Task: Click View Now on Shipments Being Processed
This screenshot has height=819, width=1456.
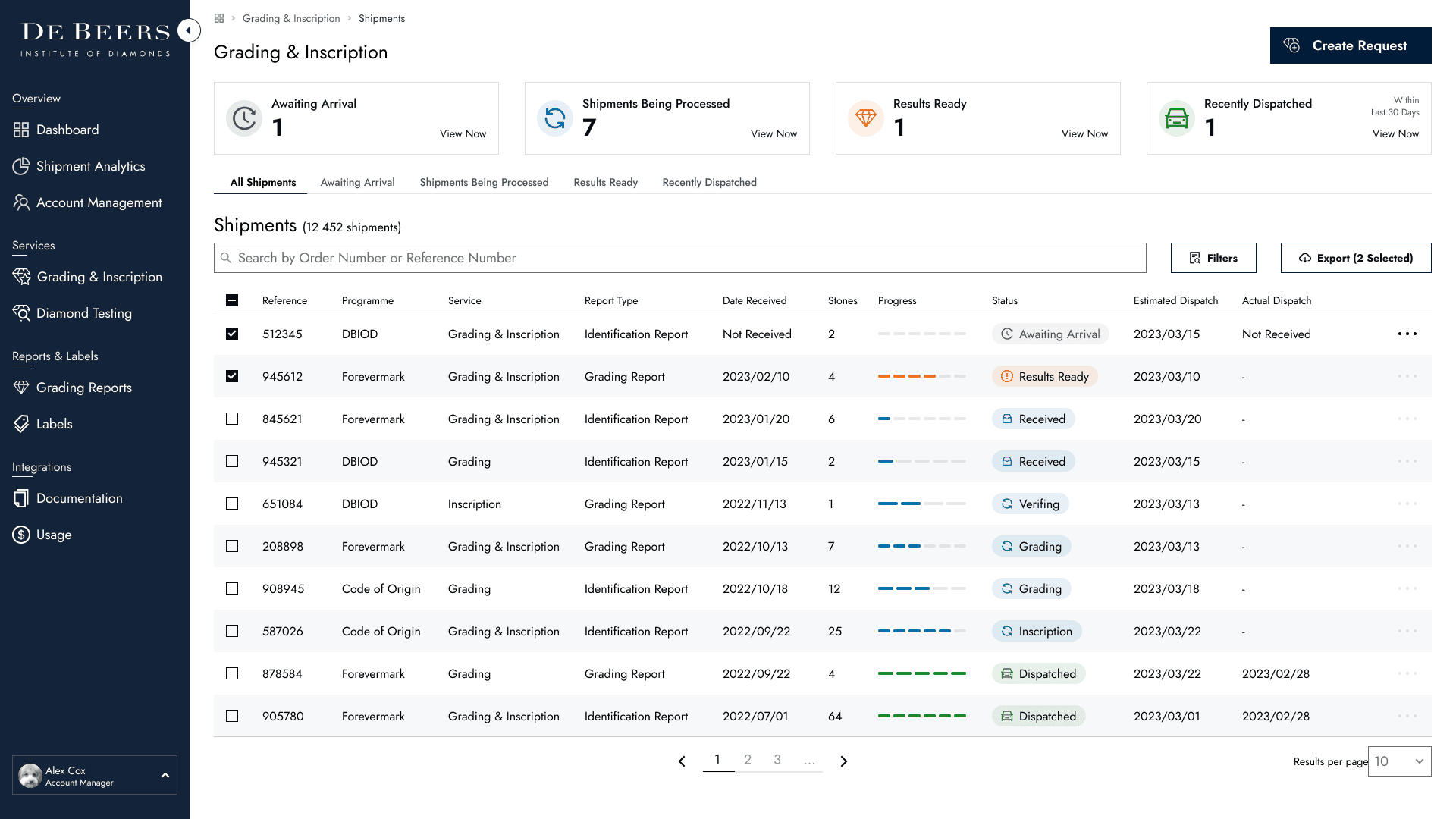Action: [773, 133]
